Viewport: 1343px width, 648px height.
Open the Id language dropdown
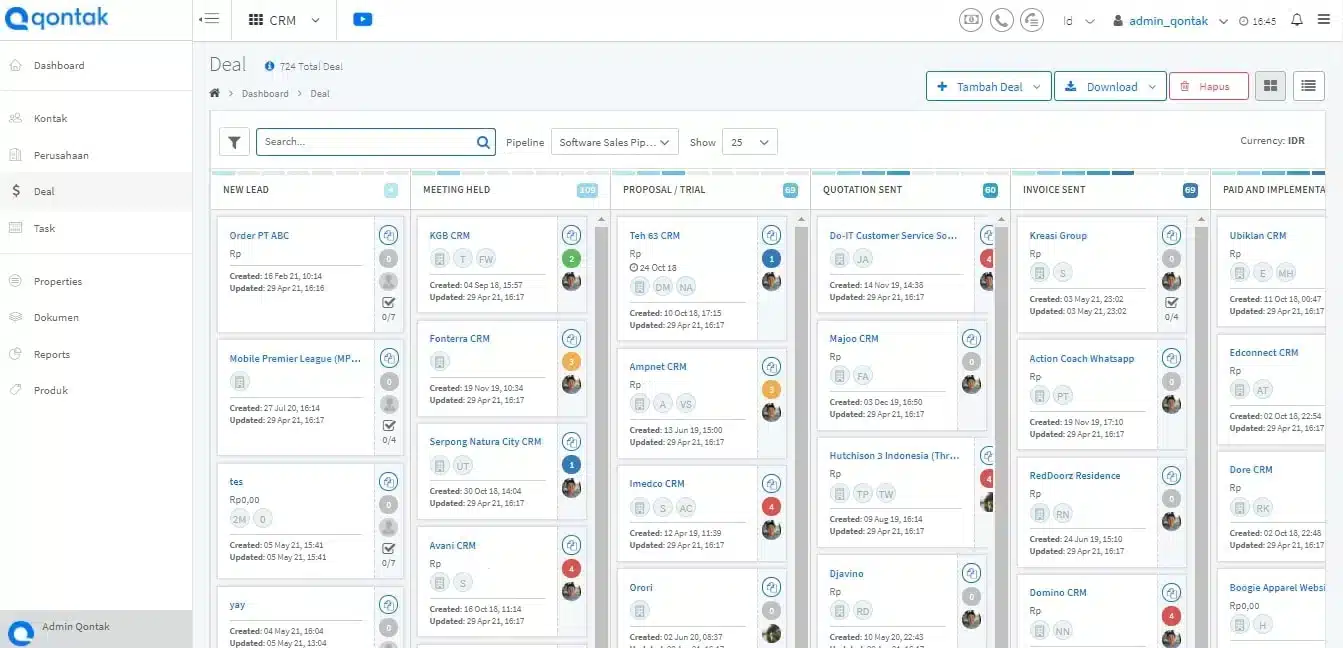1078,20
